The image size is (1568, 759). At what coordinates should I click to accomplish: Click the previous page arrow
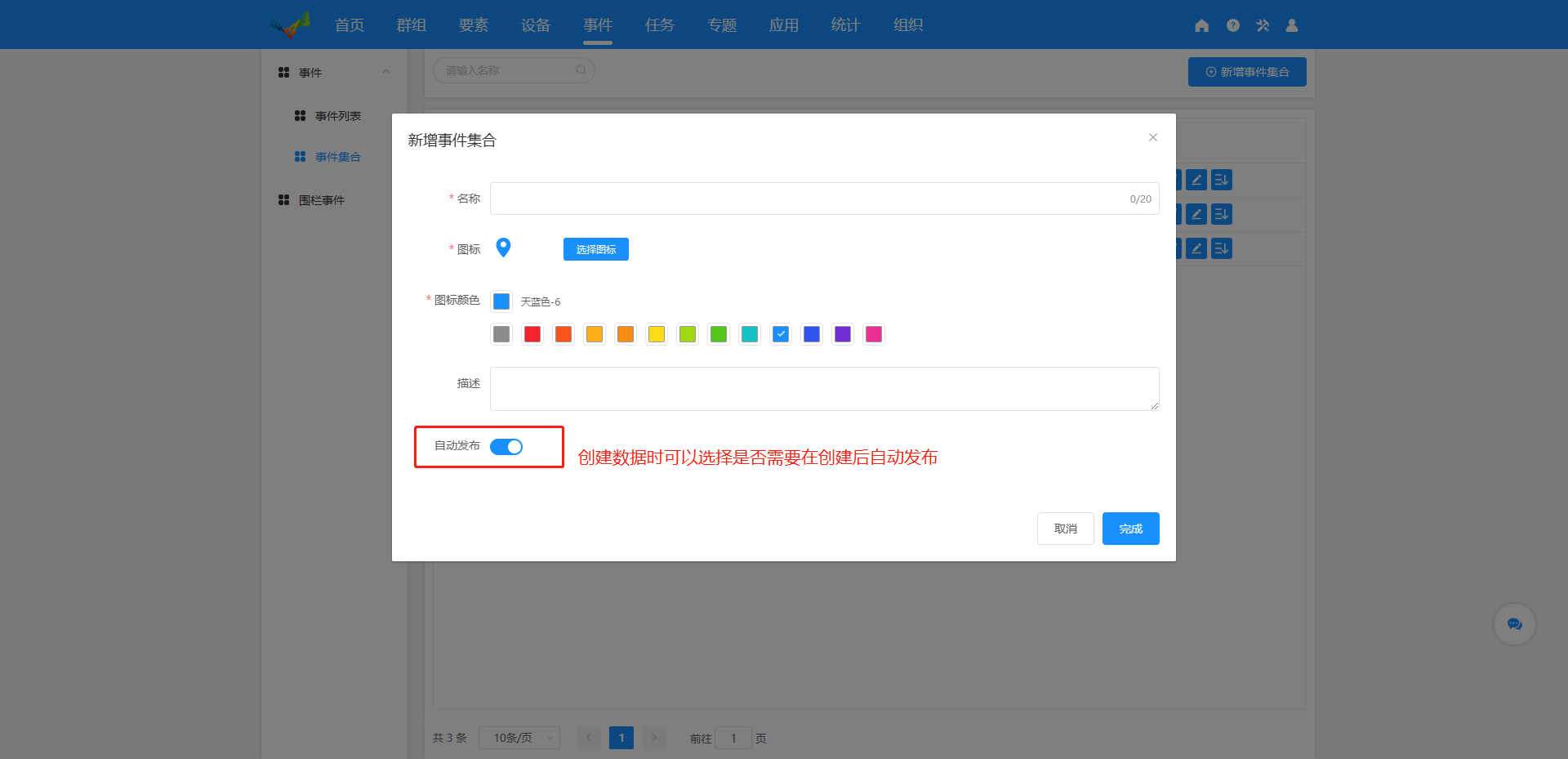tap(589, 738)
